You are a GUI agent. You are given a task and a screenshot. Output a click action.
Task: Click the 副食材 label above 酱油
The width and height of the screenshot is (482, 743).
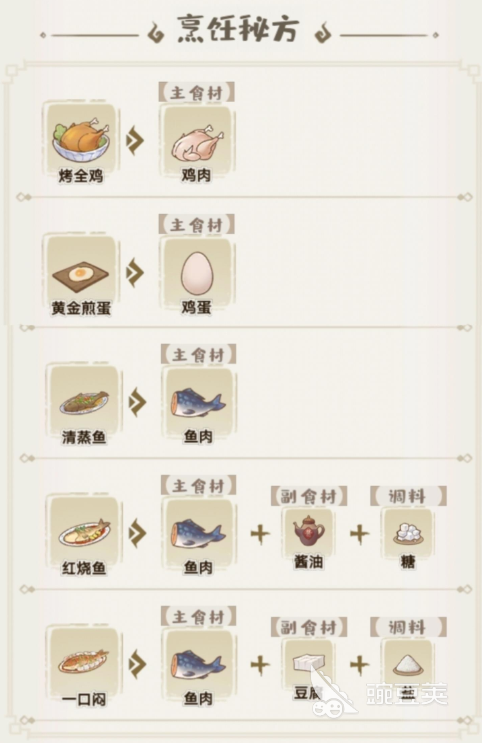click(x=309, y=496)
